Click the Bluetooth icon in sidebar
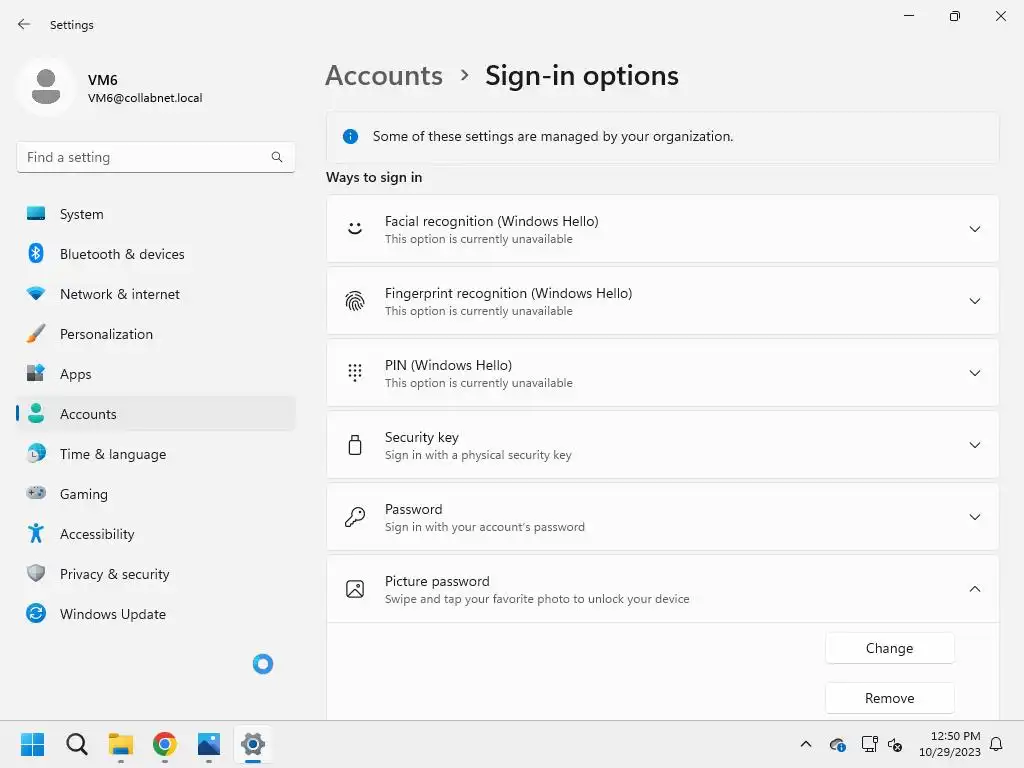The width and height of the screenshot is (1024, 768). pos(36,253)
